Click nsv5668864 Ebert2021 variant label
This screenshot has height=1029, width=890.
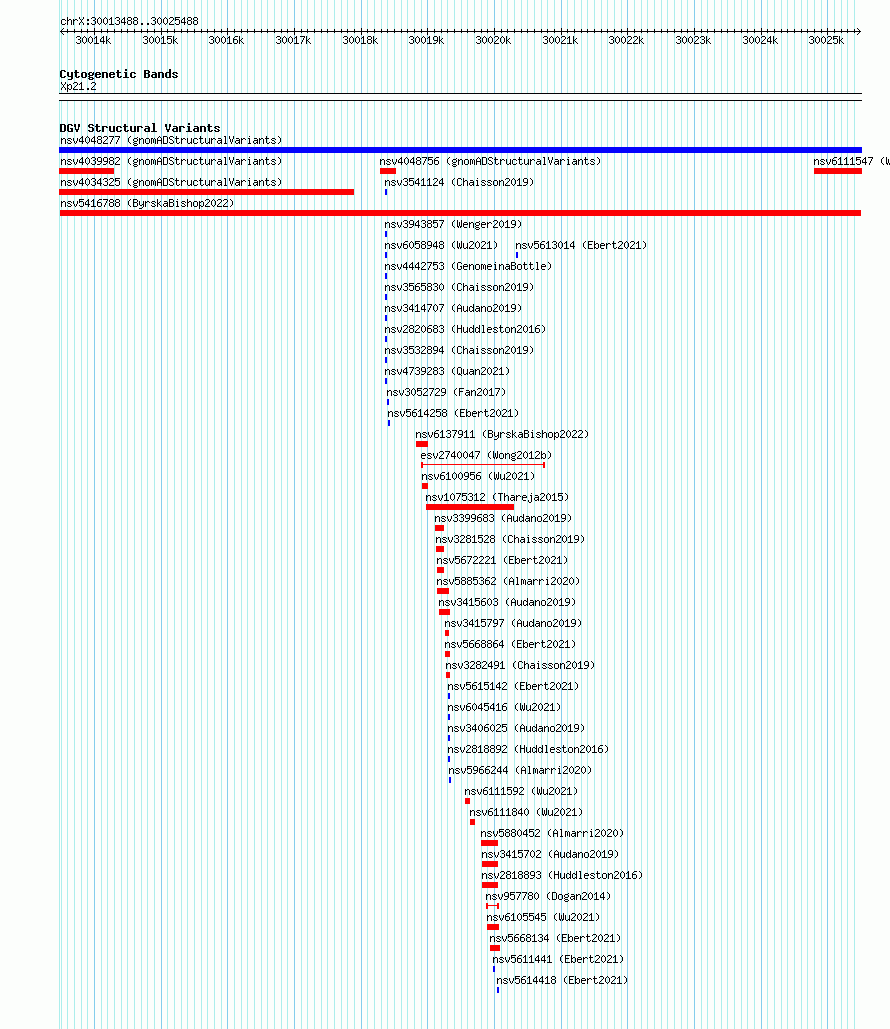coord(510,644)
